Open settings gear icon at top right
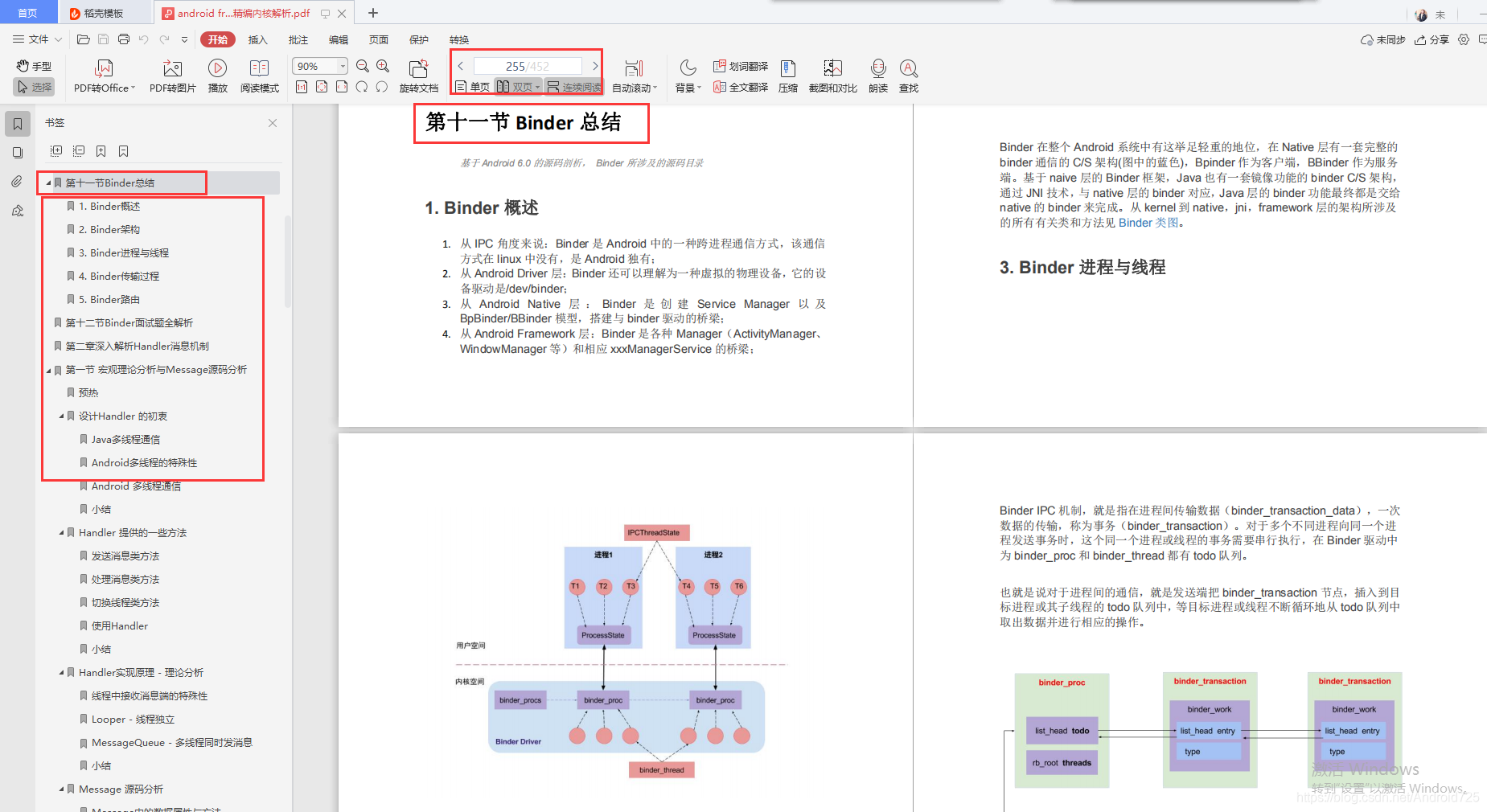This screenshot has width=1487, height=812. coord(1464,39)
